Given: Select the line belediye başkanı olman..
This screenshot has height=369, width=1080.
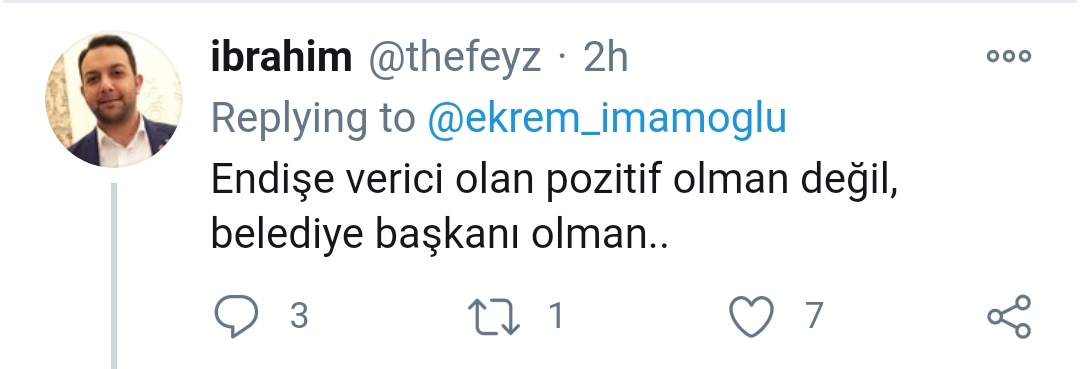Looking at the screenshot, I should [x=439, y=235].
